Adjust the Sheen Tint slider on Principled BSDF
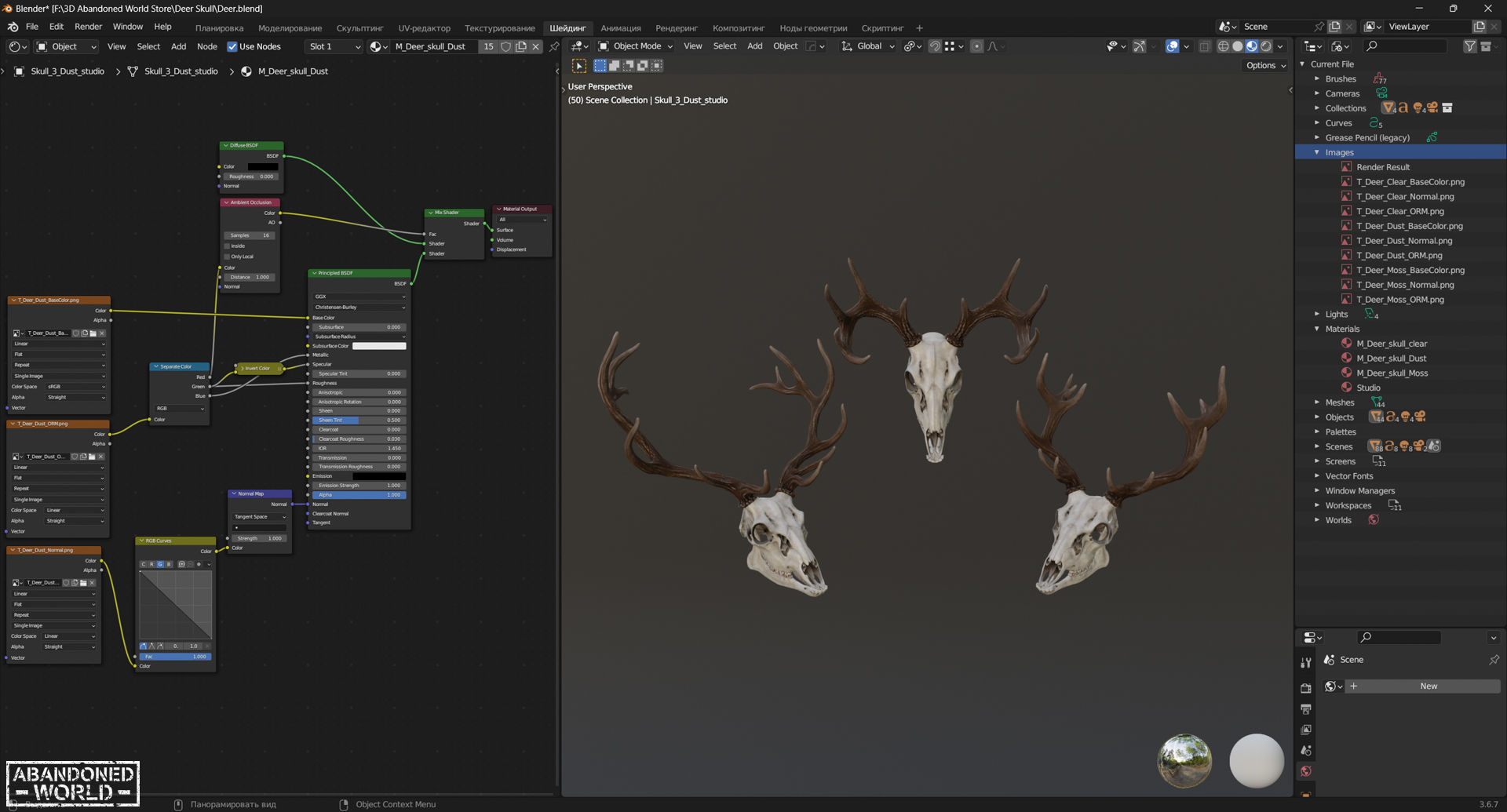This screenshot has height=812, width=1507. [x=359, y=421]
